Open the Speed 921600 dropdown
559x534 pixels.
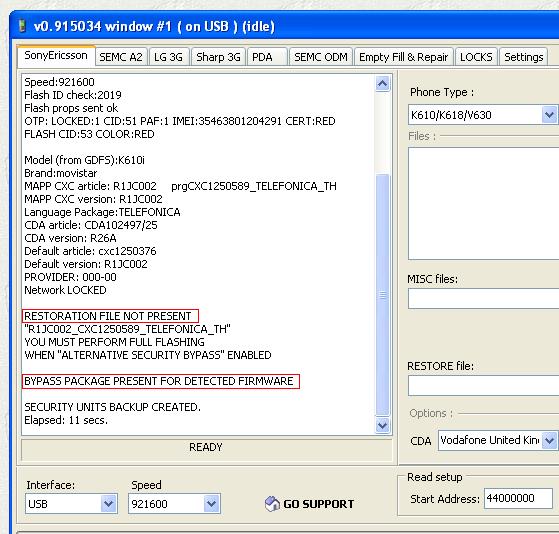(x=211, y=504)
